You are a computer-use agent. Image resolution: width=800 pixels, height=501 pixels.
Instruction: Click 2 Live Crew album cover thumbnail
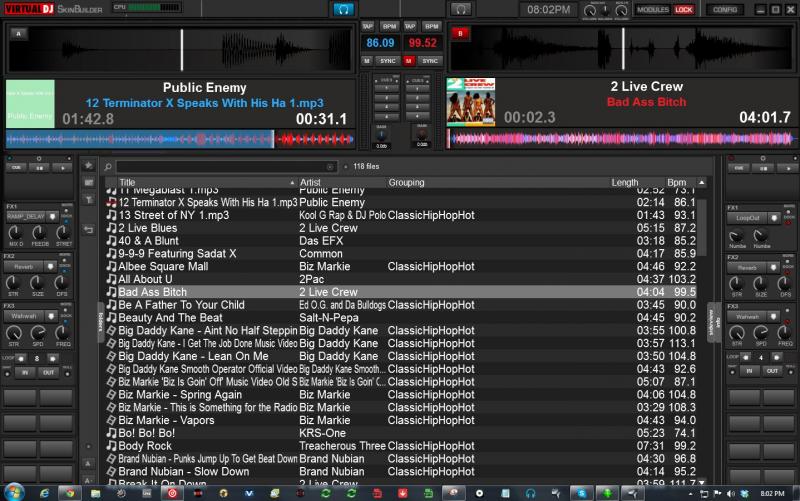pyautogui.click(x=471, y=102)
